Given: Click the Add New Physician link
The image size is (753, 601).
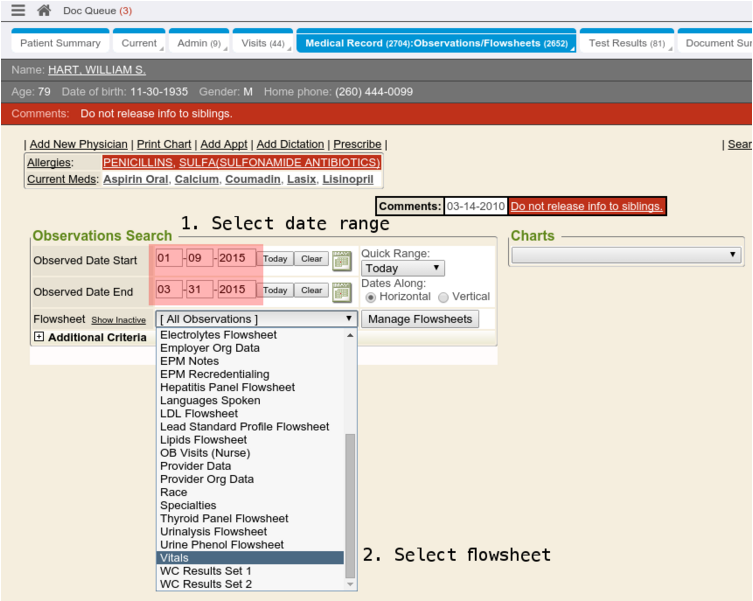Looking at the screenshot, I should [79, 145].
